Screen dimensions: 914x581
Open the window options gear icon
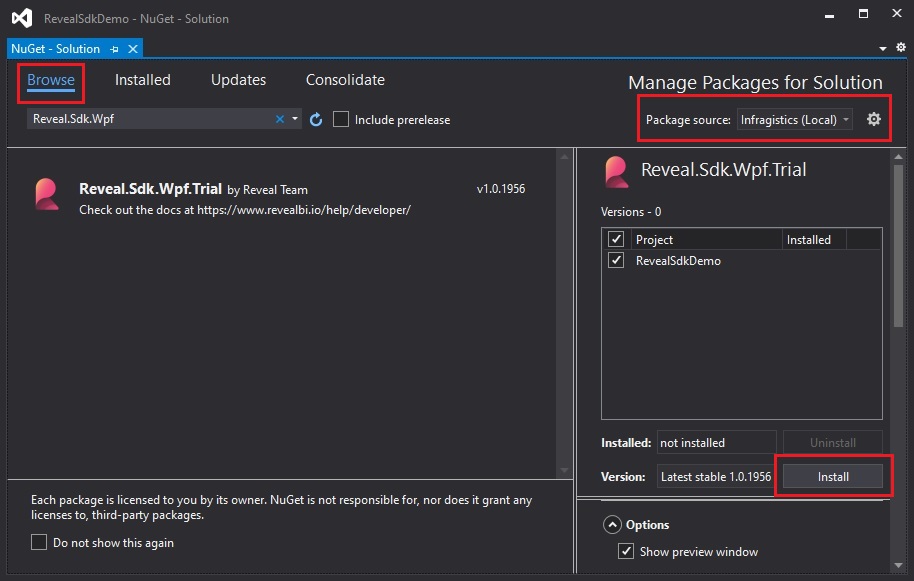tap(901, 47)
